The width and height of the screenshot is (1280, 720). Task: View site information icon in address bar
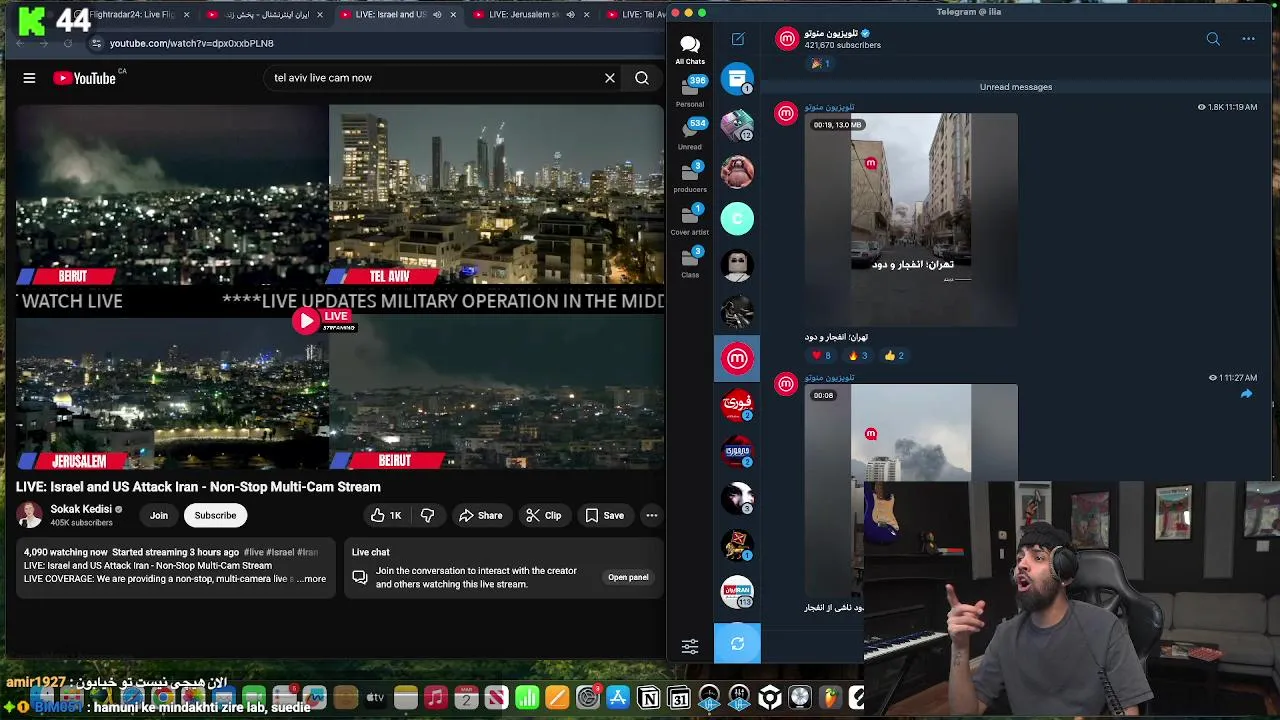[96, 43]
